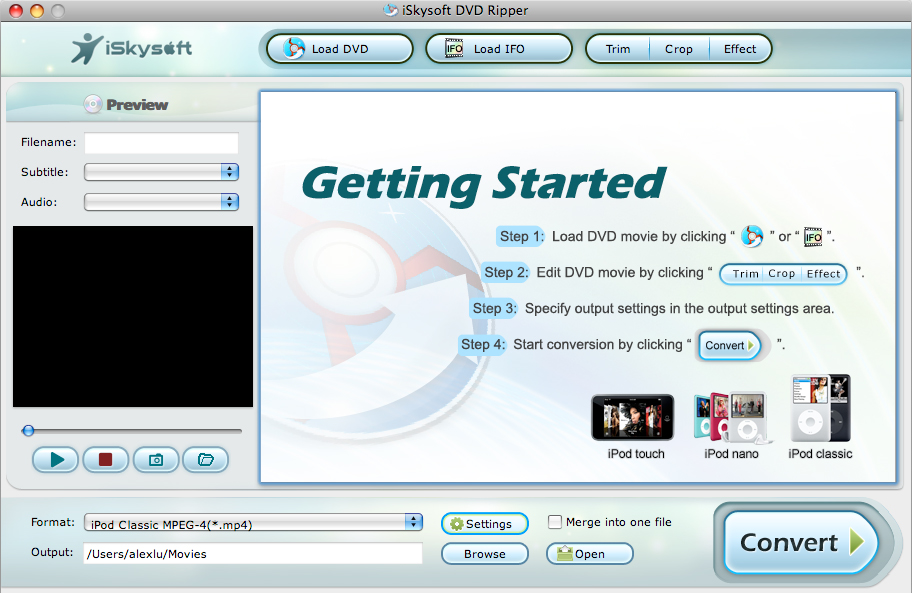Screen dimensions: 912x593
Task: Open the Trim editor in the top toolbar
Action: pyautogui.click(x=618, y=49)
